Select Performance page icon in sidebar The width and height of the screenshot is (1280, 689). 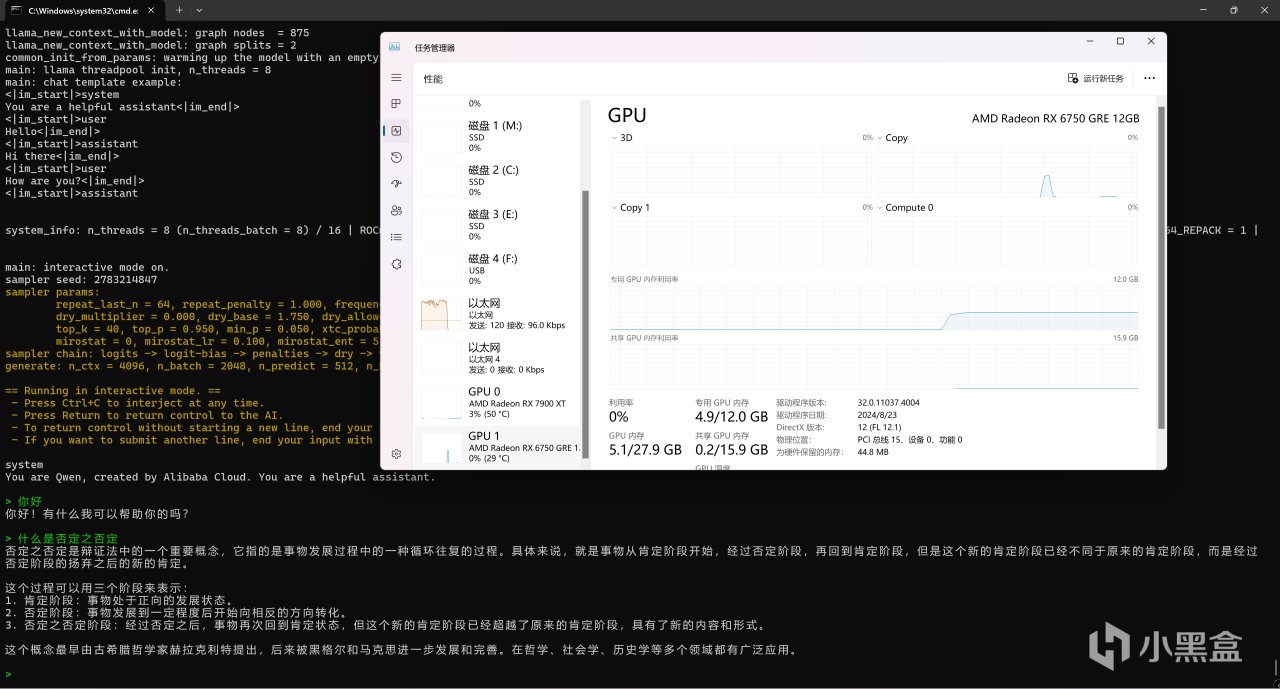(x=396, y=131)
